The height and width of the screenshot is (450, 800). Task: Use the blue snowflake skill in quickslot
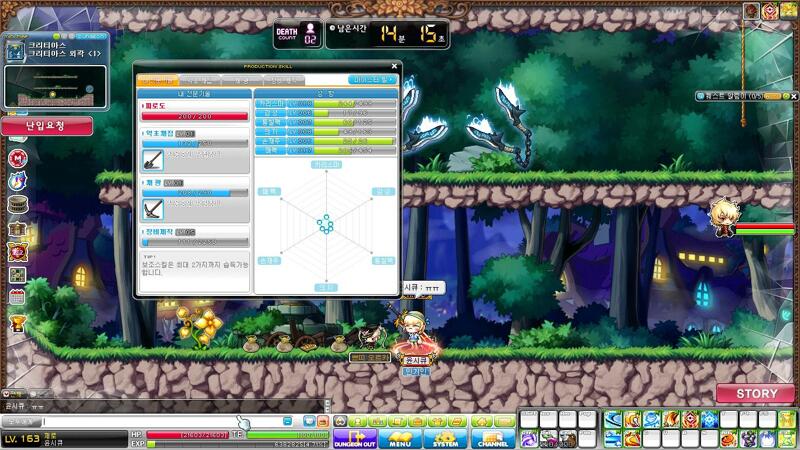(x=710, y=419)
